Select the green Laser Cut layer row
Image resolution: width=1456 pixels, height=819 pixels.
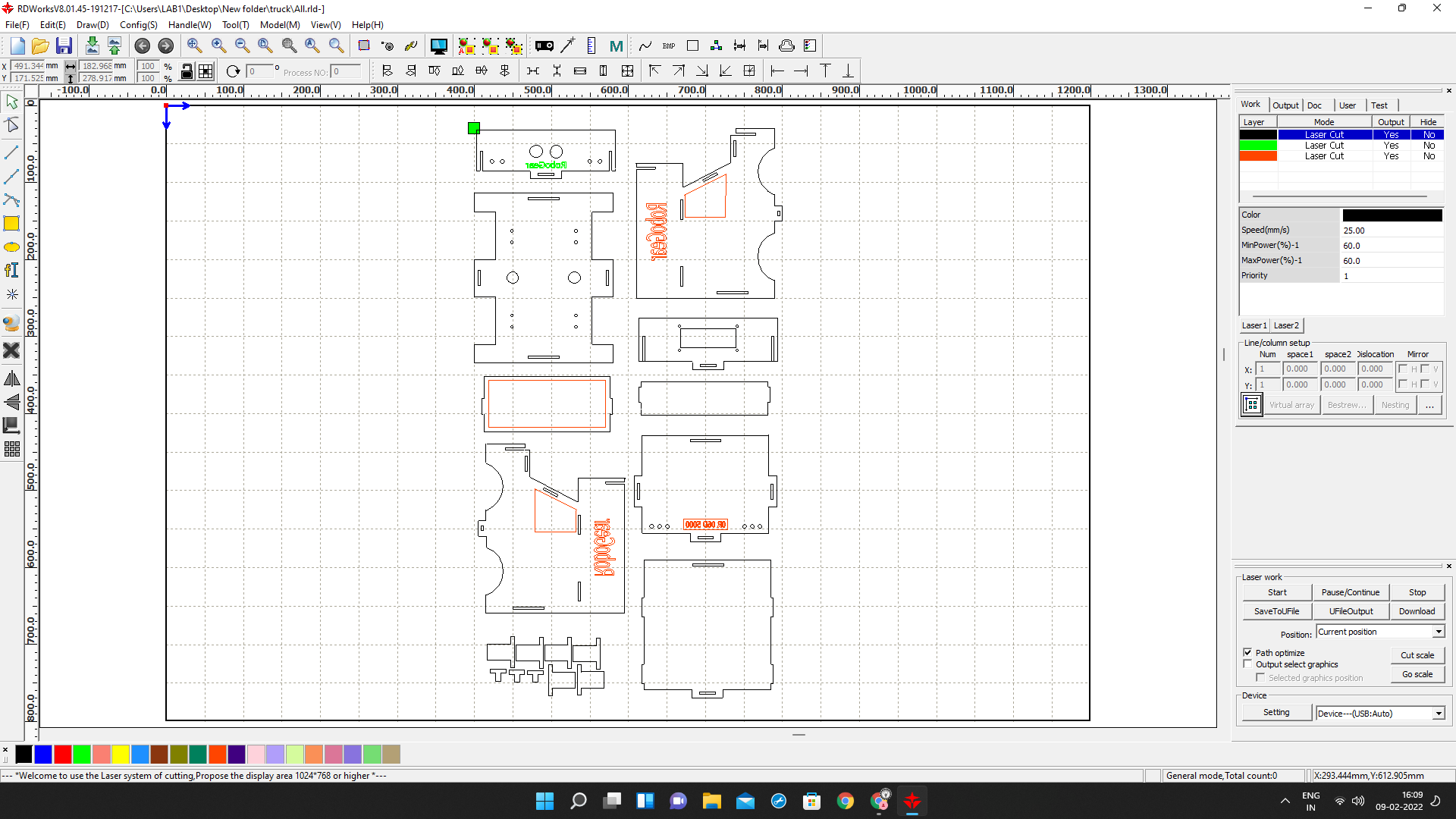1323,146
